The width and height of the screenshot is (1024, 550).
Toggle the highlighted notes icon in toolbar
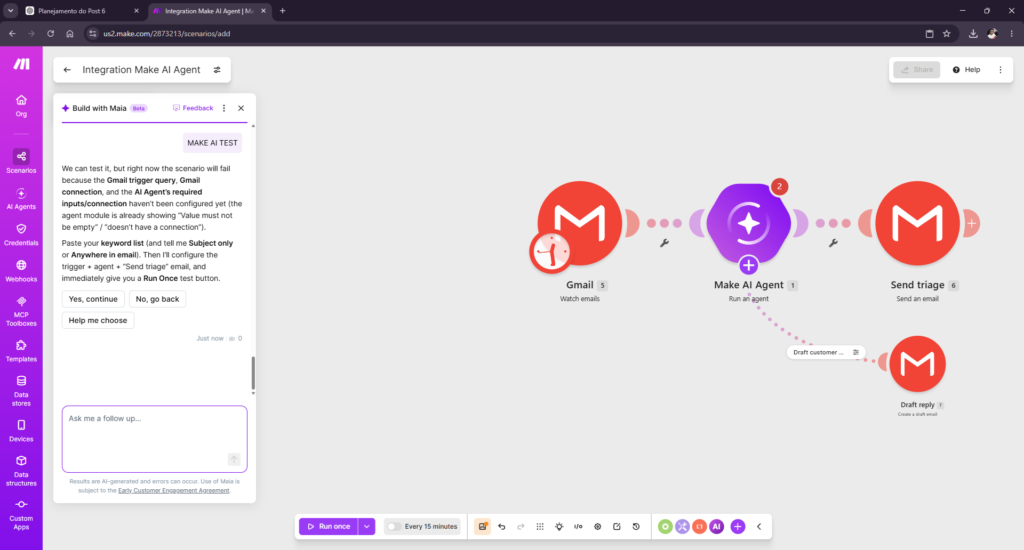click(483, 526)
